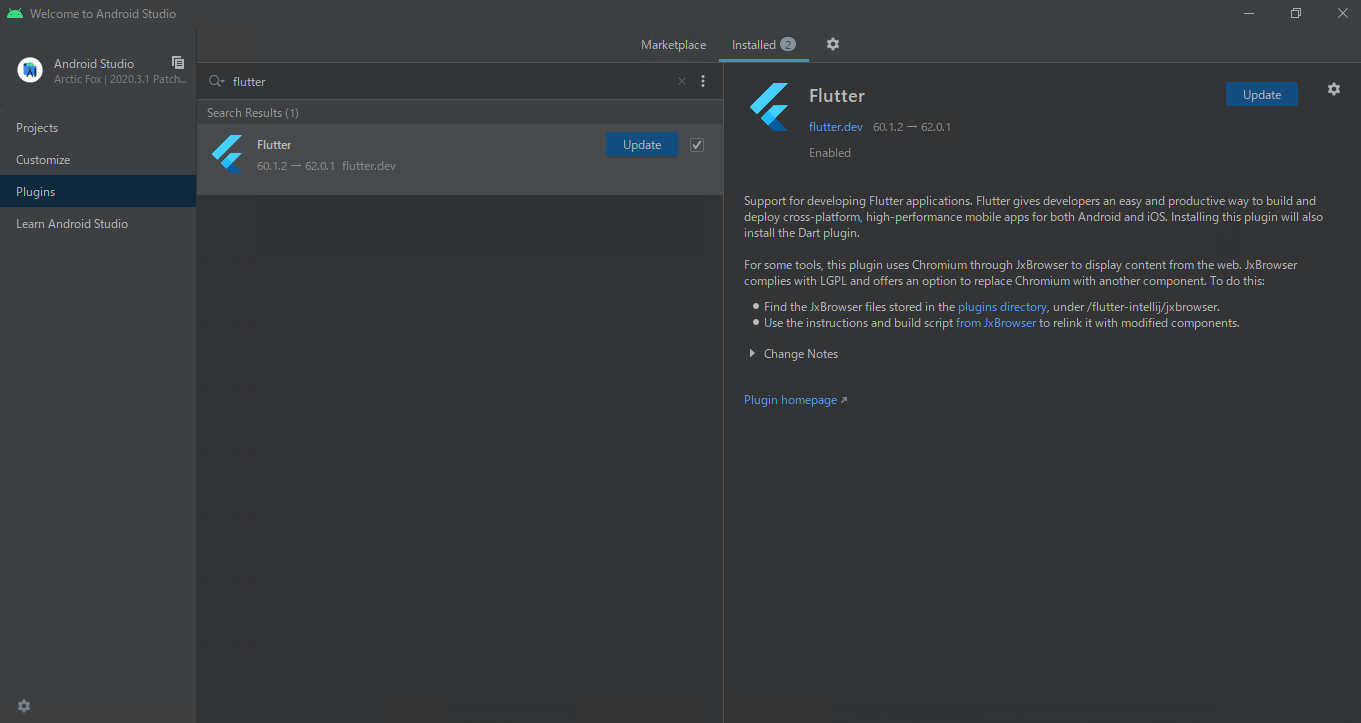Image resolution: width=1361 pixels, height=723 pixels.
Task: Click the three-dot search options icon
Action: click(x=703, y=81)
